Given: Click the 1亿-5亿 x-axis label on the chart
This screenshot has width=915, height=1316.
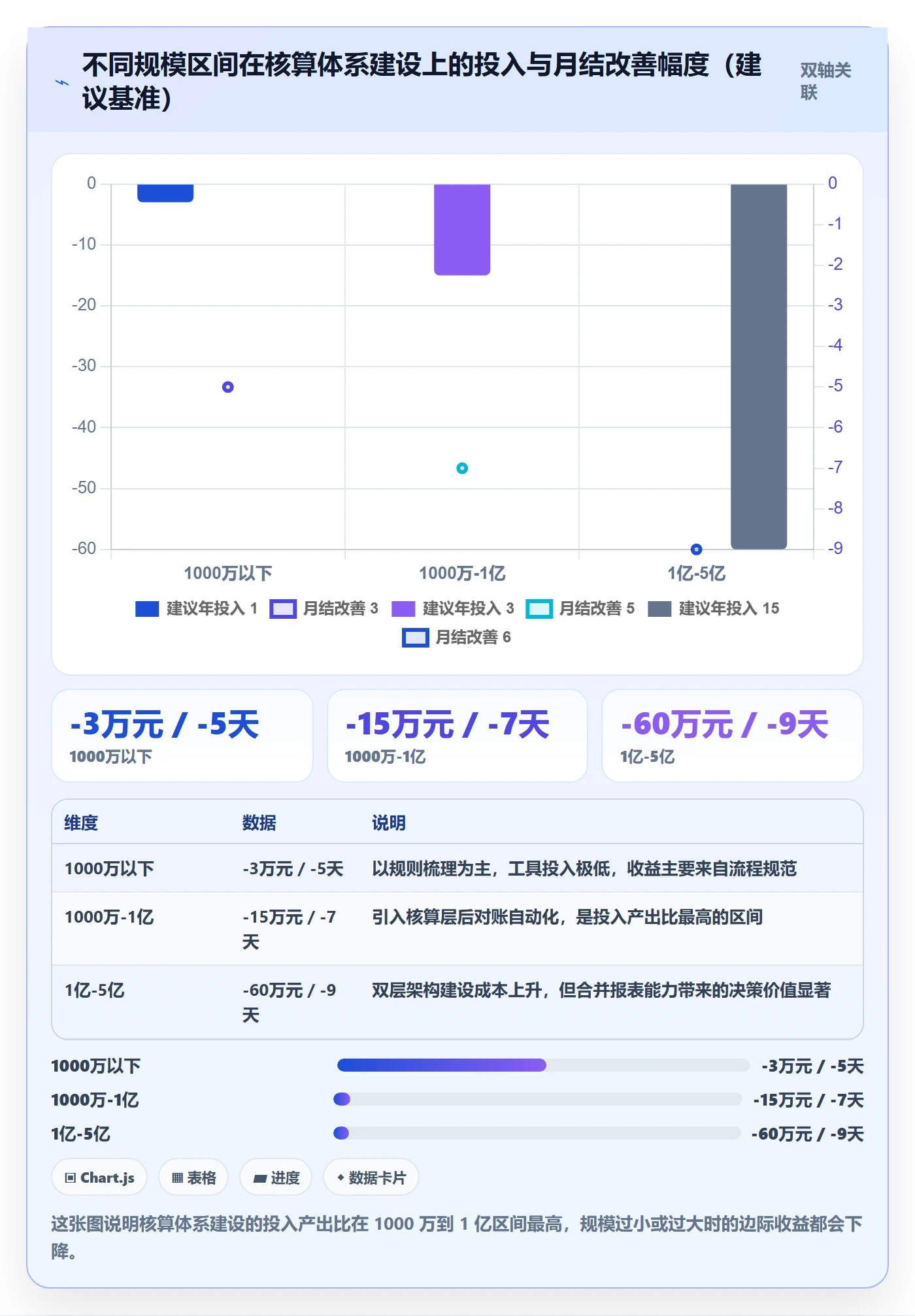Looking at the screenshot, I should point(697,573).
